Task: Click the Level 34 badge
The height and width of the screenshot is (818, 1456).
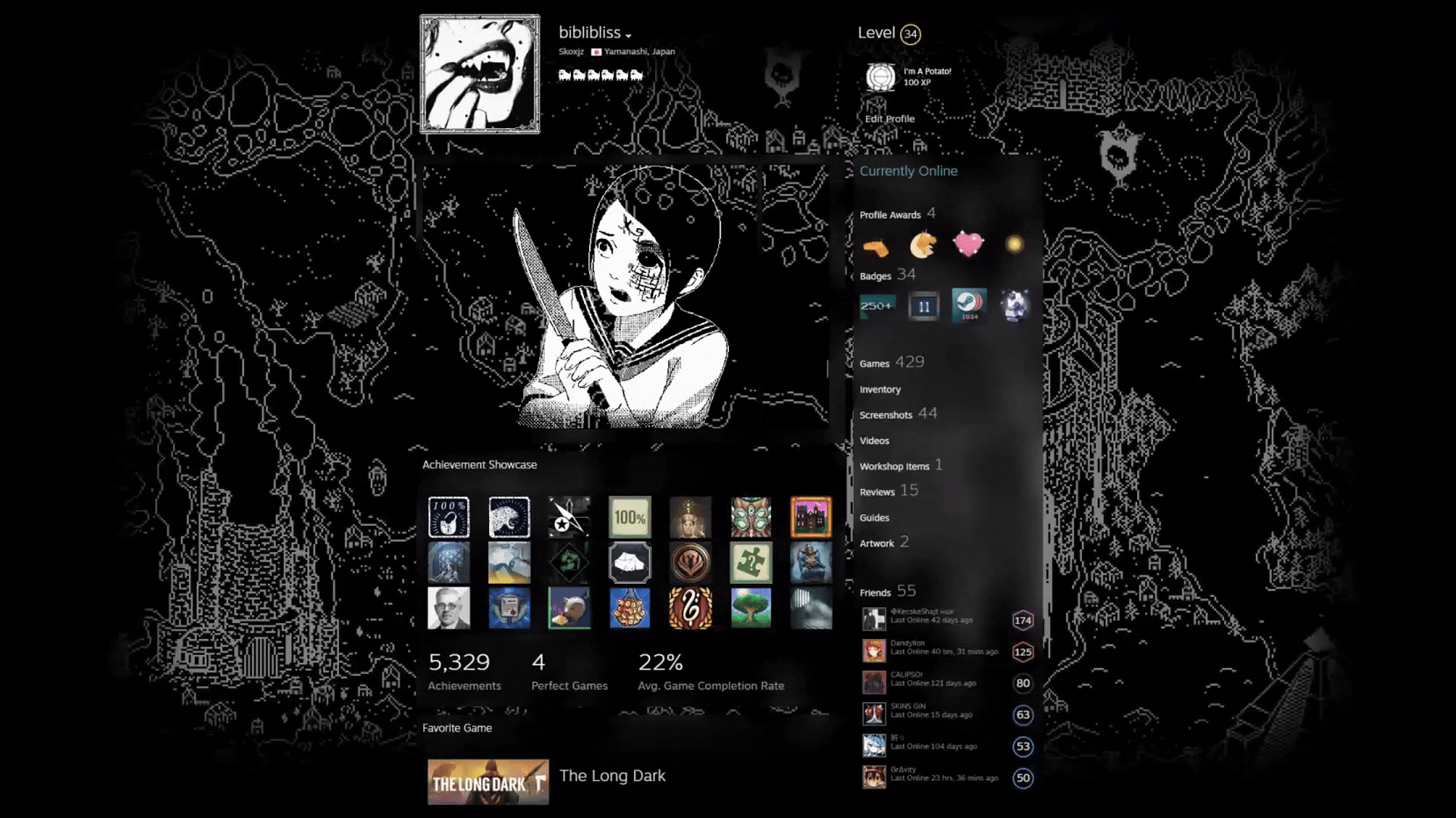Action: 910,34
